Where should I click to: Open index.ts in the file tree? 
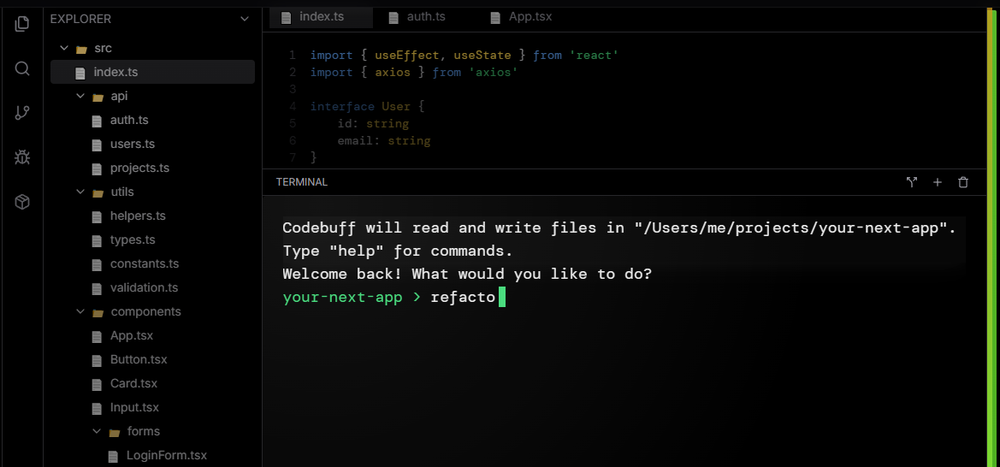point(152,72)
